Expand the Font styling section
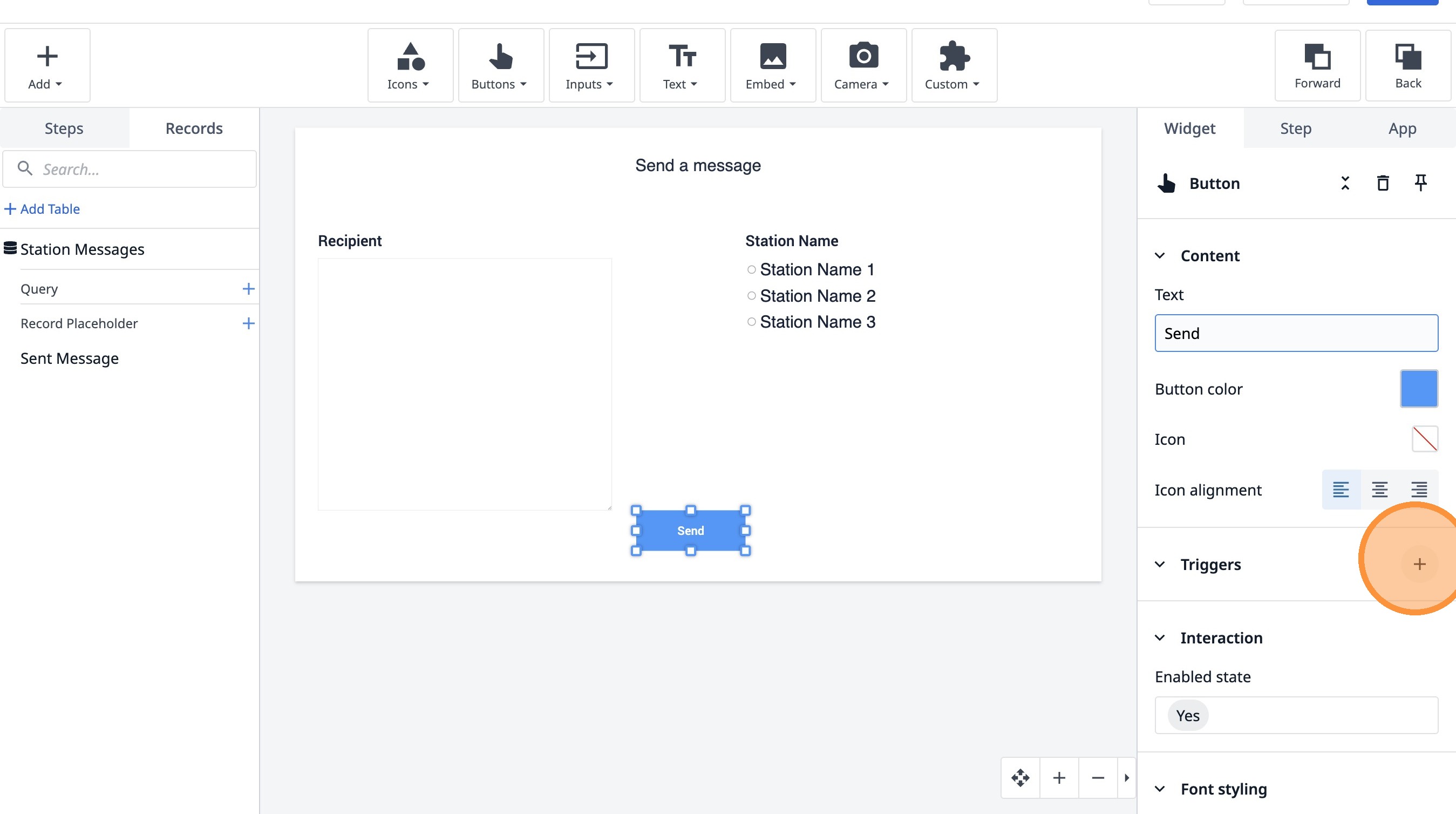The width and height of the screenshot is (1456, 814). 1160,789
